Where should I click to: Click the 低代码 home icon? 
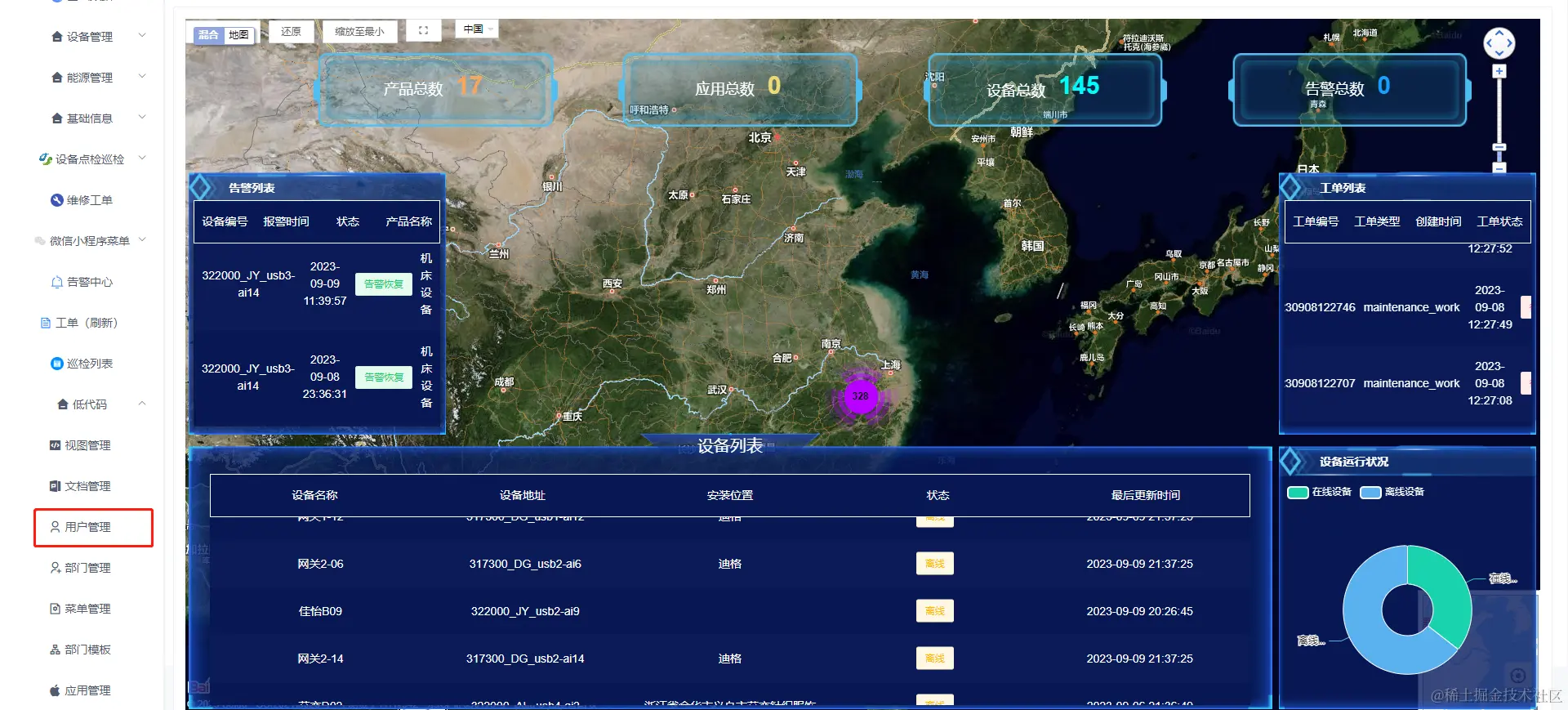pos(63,404)
